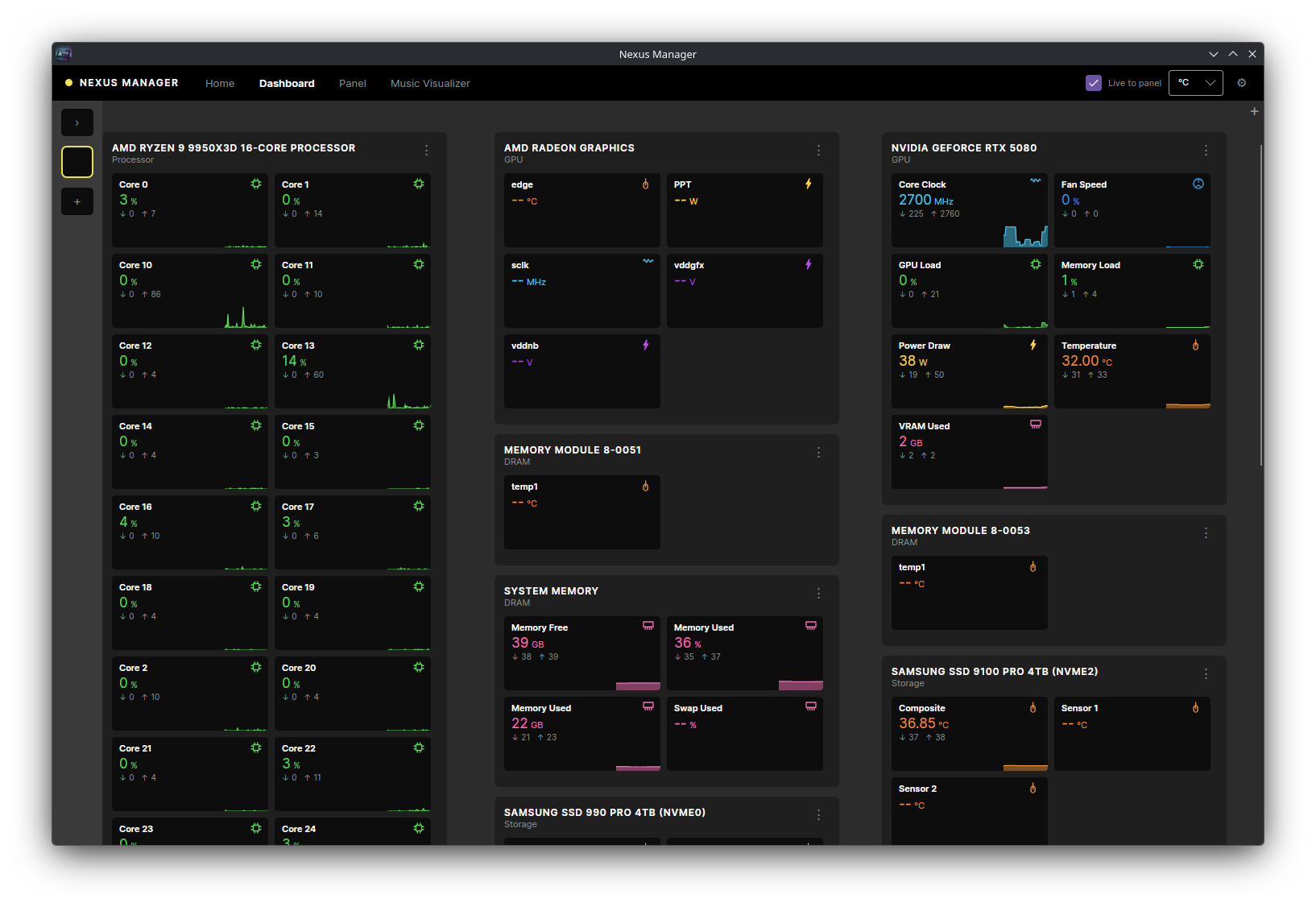Click the dashboard vertical scrollbar
Viewport: 1316px width, 907px height.
[x=1261, y=304]
